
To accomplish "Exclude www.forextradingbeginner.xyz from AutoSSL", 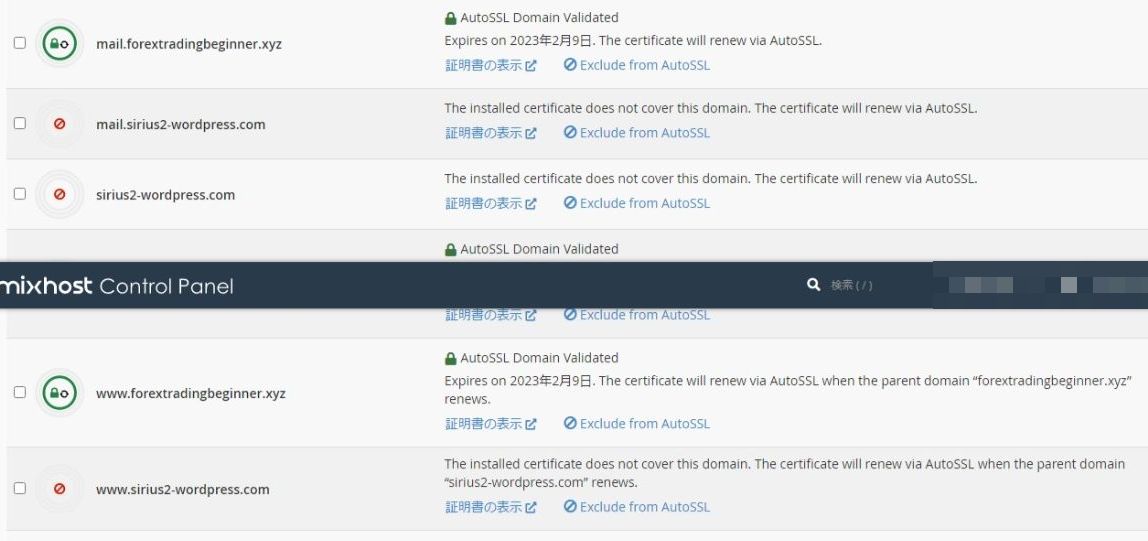I will tap(636, 424).
